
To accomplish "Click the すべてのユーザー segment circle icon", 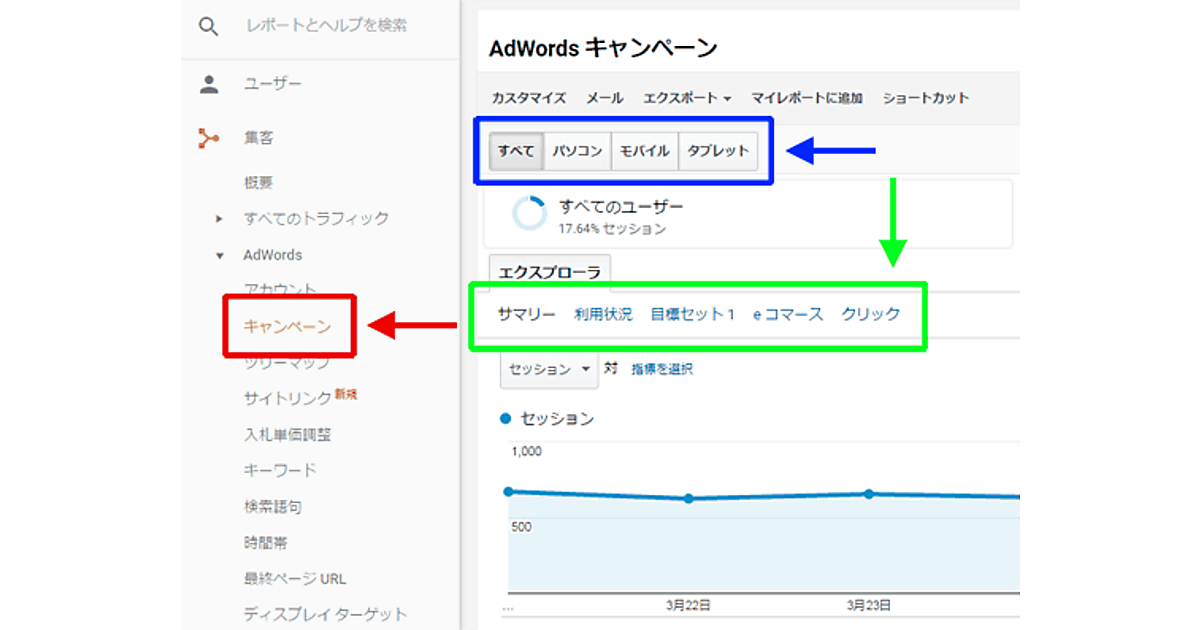I will point(529,214).
